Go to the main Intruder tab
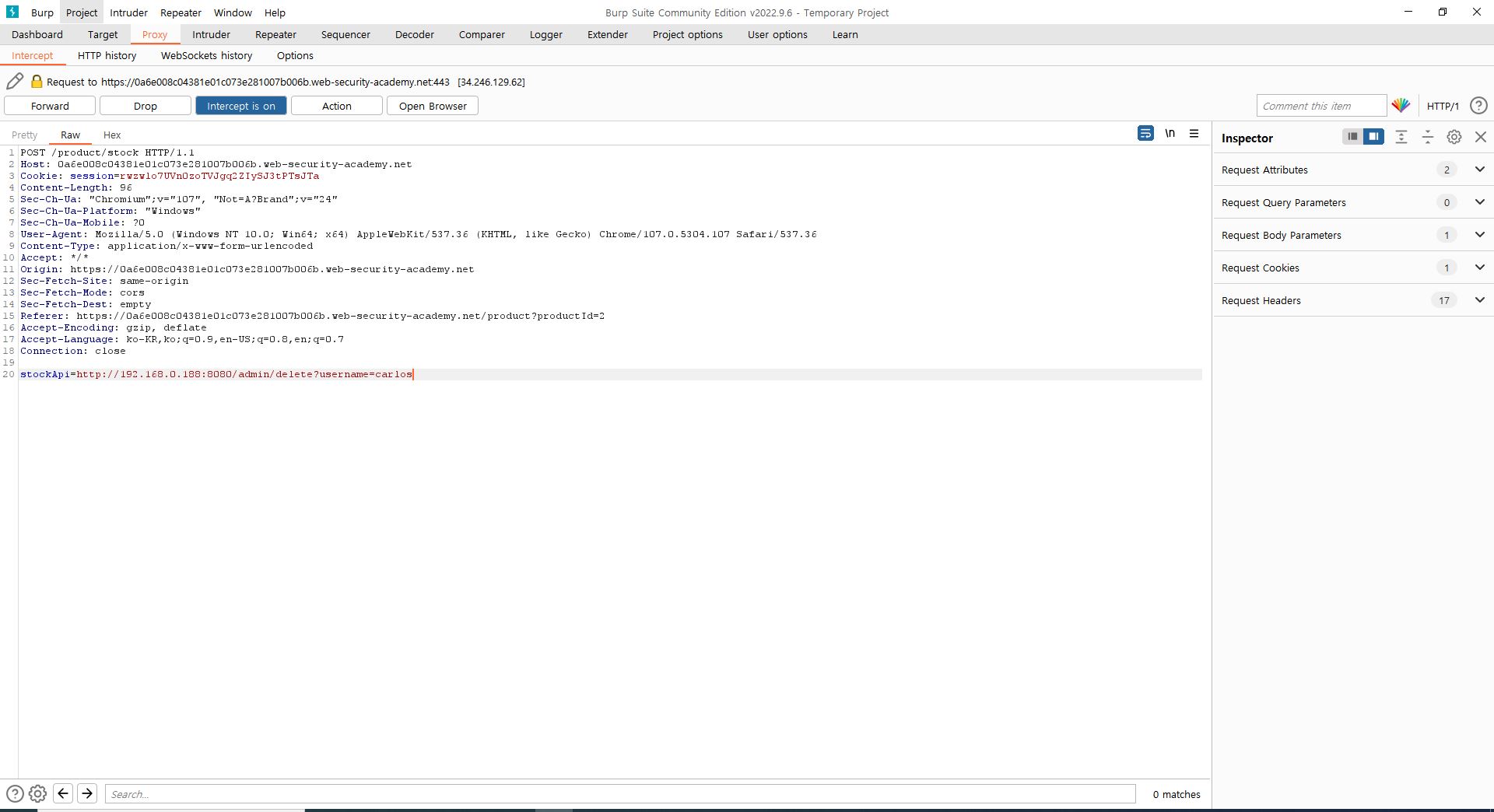Viewport: 1494px width, 812px height. click(211, 34)
